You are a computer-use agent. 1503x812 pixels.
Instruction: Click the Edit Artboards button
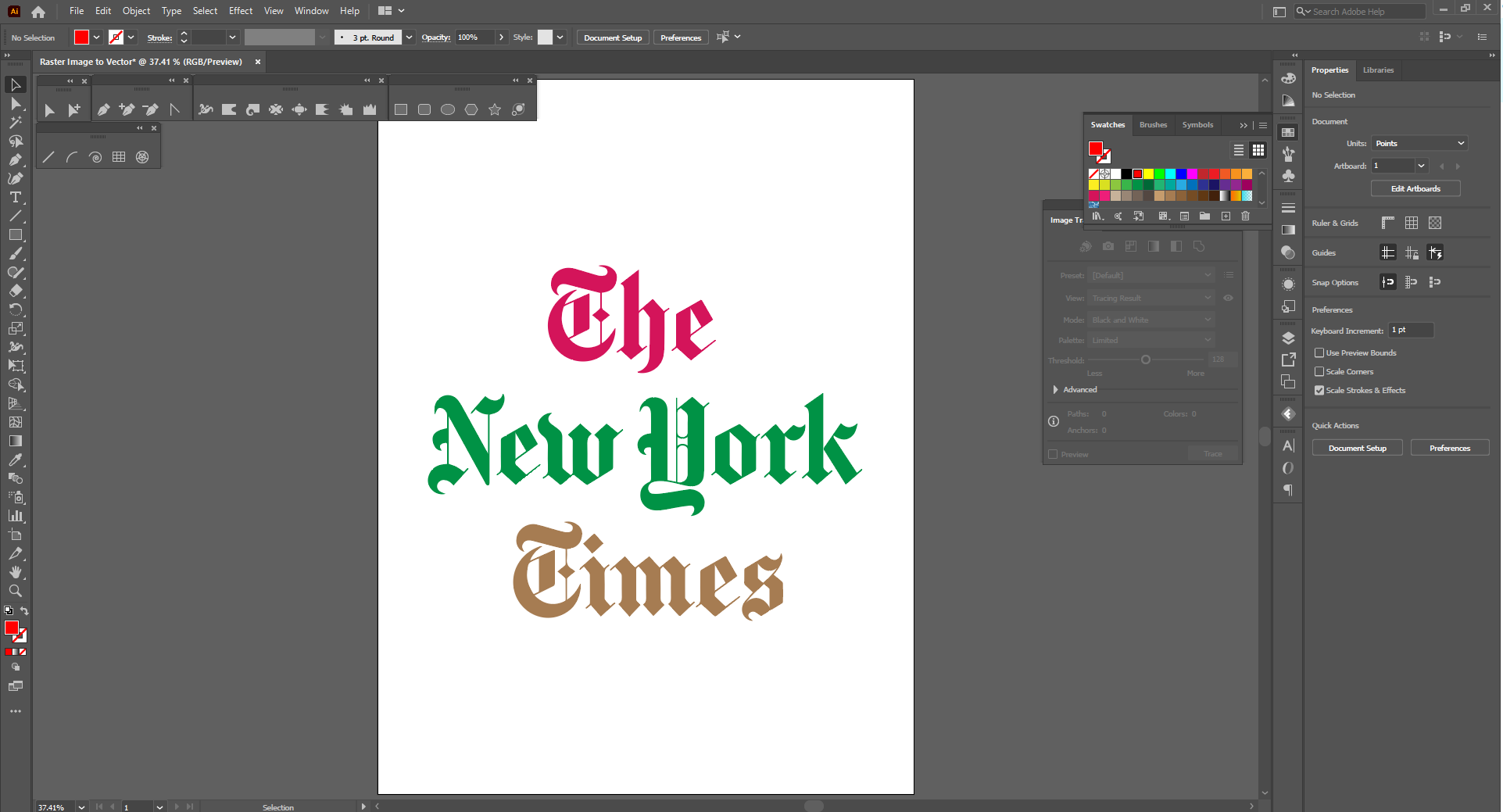(1415, 189)
